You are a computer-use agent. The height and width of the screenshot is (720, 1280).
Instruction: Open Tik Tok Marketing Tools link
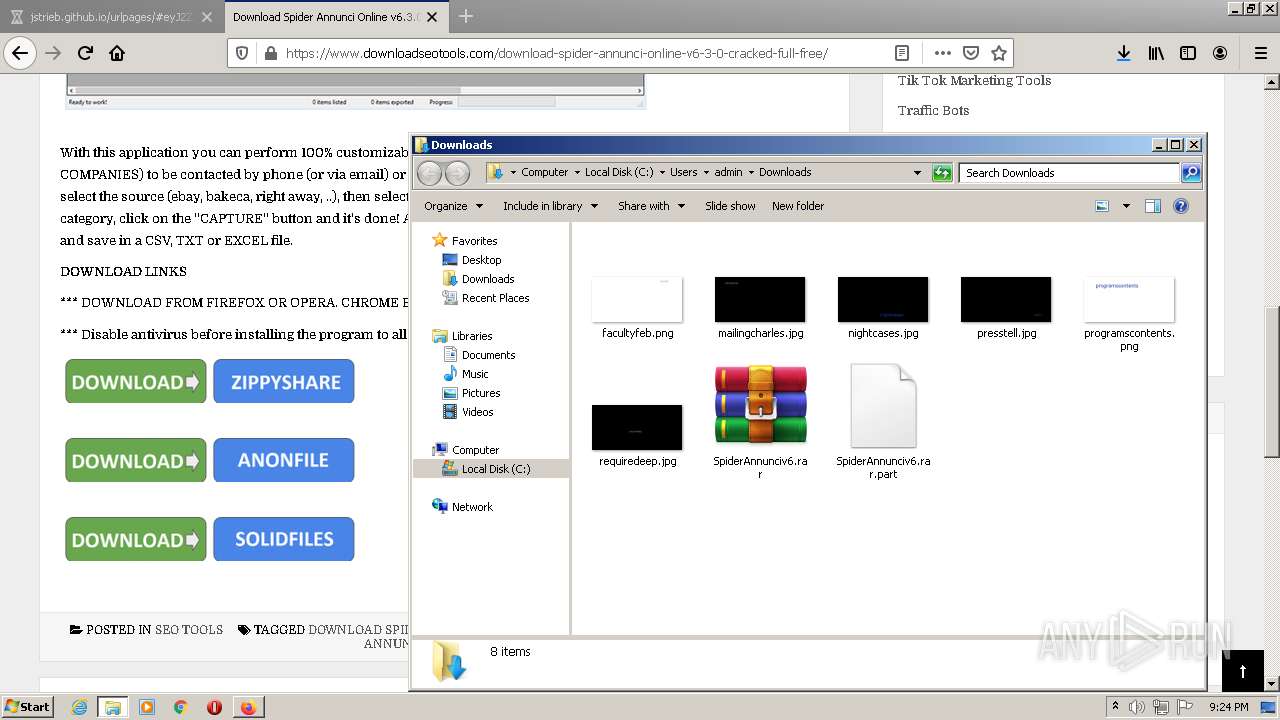pos(974,80)
